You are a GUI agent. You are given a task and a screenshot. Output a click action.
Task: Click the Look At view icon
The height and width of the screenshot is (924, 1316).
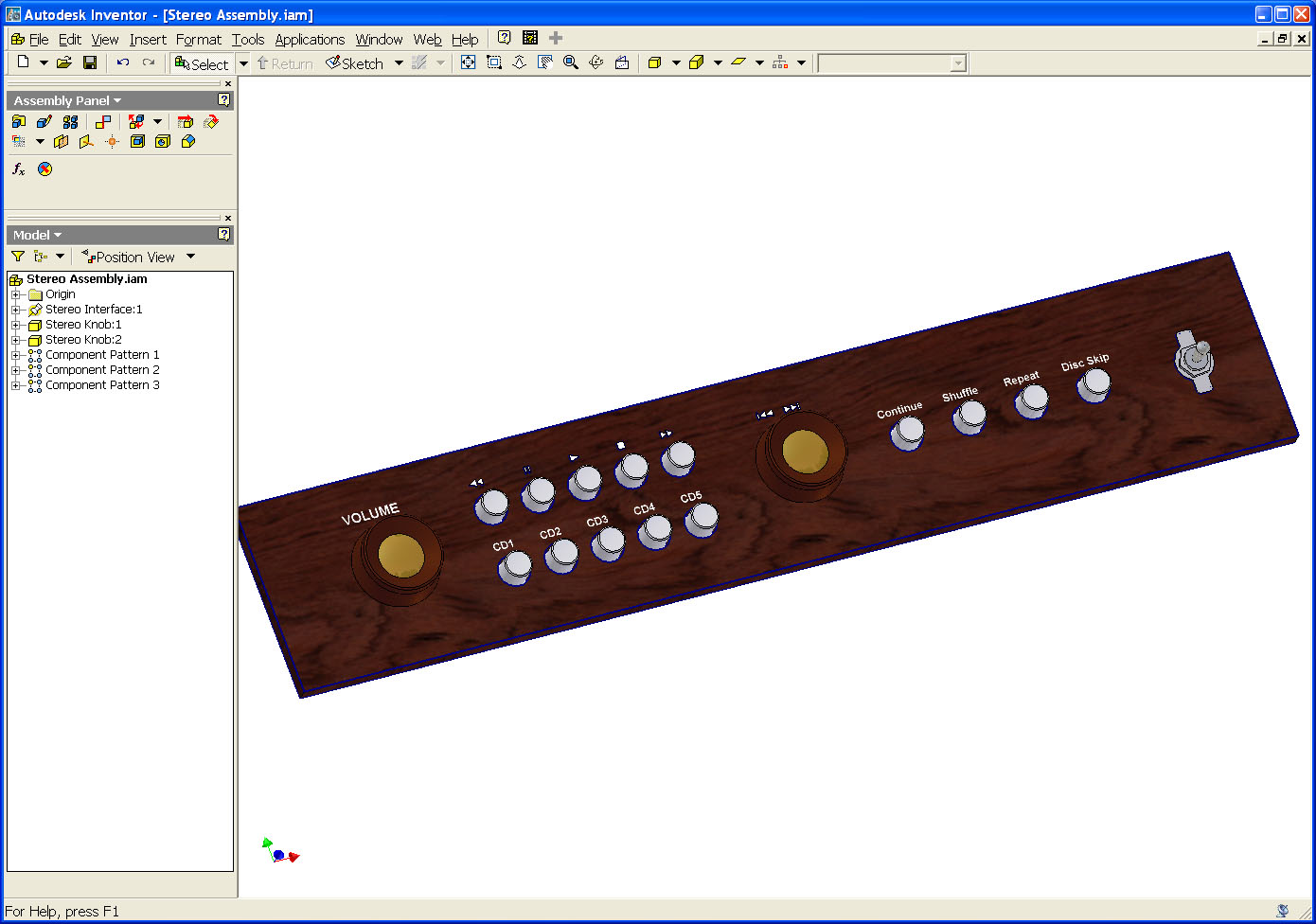[621, 62]
